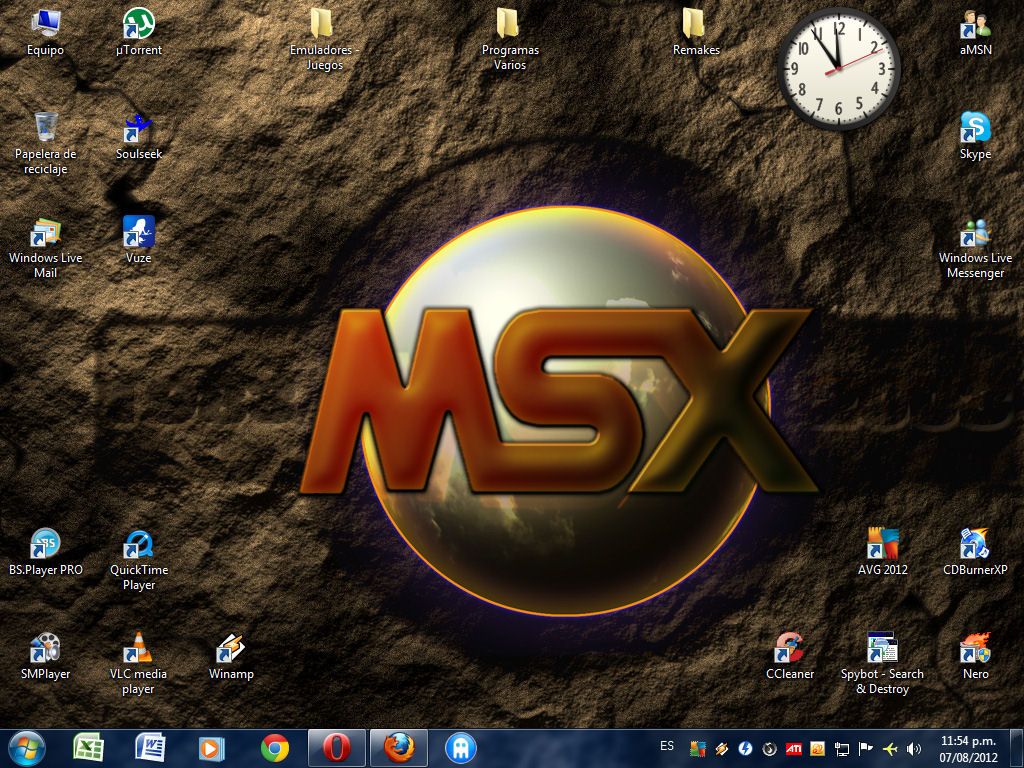The image size is (1024, 768).
Task: Launch Google Chrome from the taskbar
Action: (275, 748)
